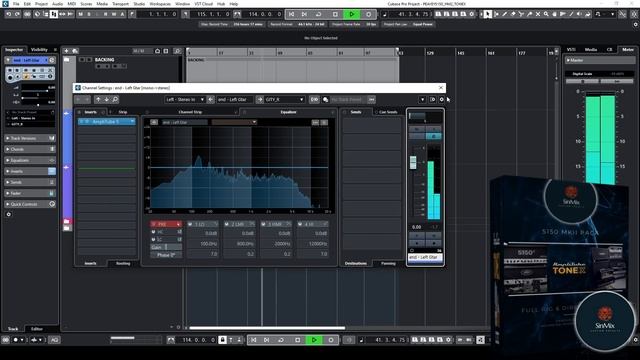The image size is (640, 360).
Task: Switch to the Visibility tab
Action: click(x=40, y=50)
